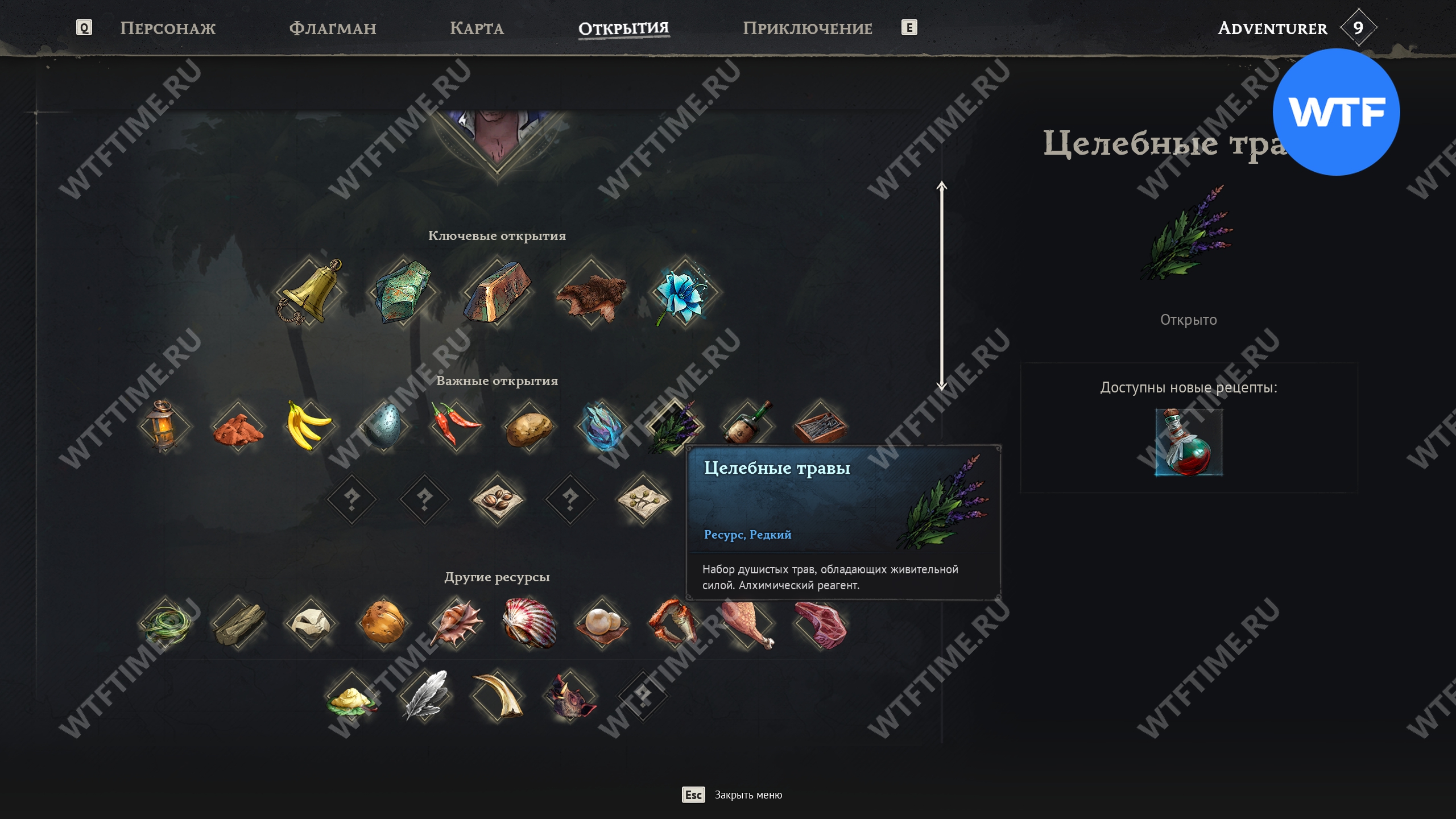Choose the lantern discovery icon
Viewport: 1456px width, 819px height.
click(164, 425)
